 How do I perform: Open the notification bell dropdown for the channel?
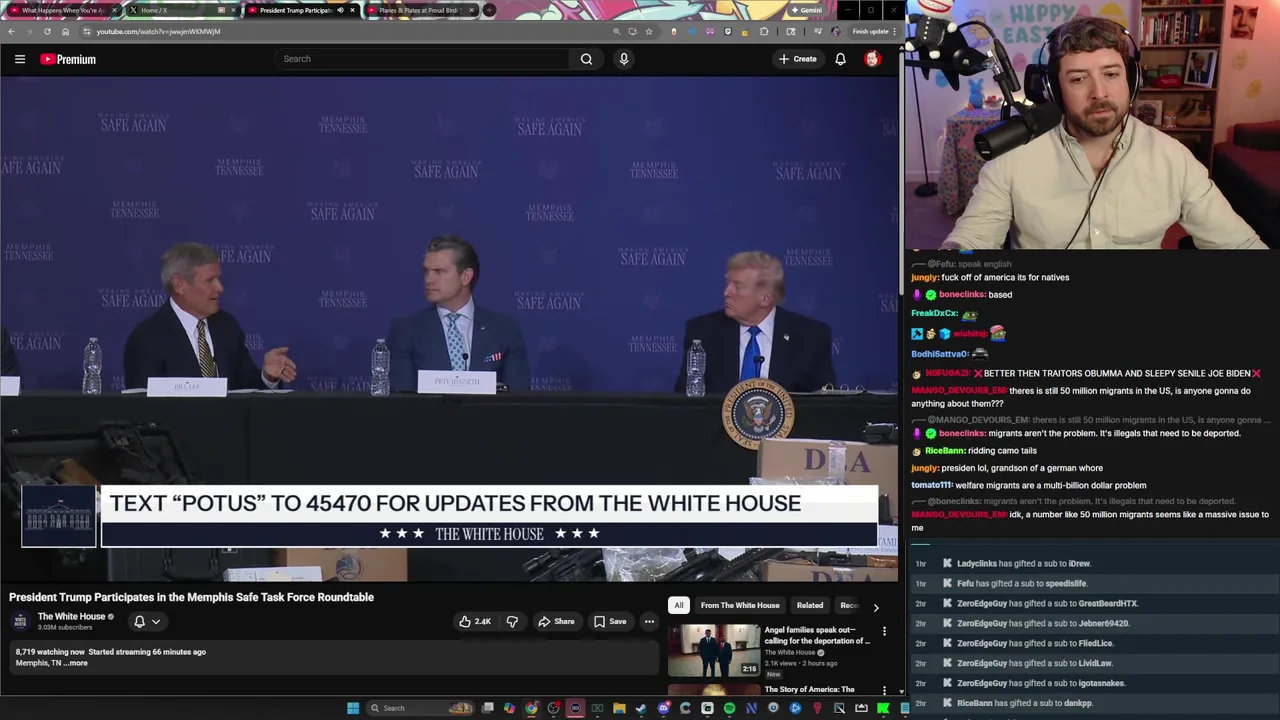(147, 622)
